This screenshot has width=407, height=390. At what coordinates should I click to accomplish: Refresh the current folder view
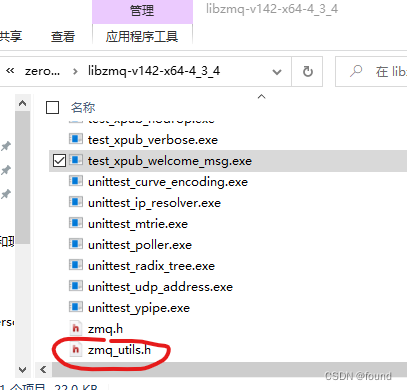pos(307,71)
